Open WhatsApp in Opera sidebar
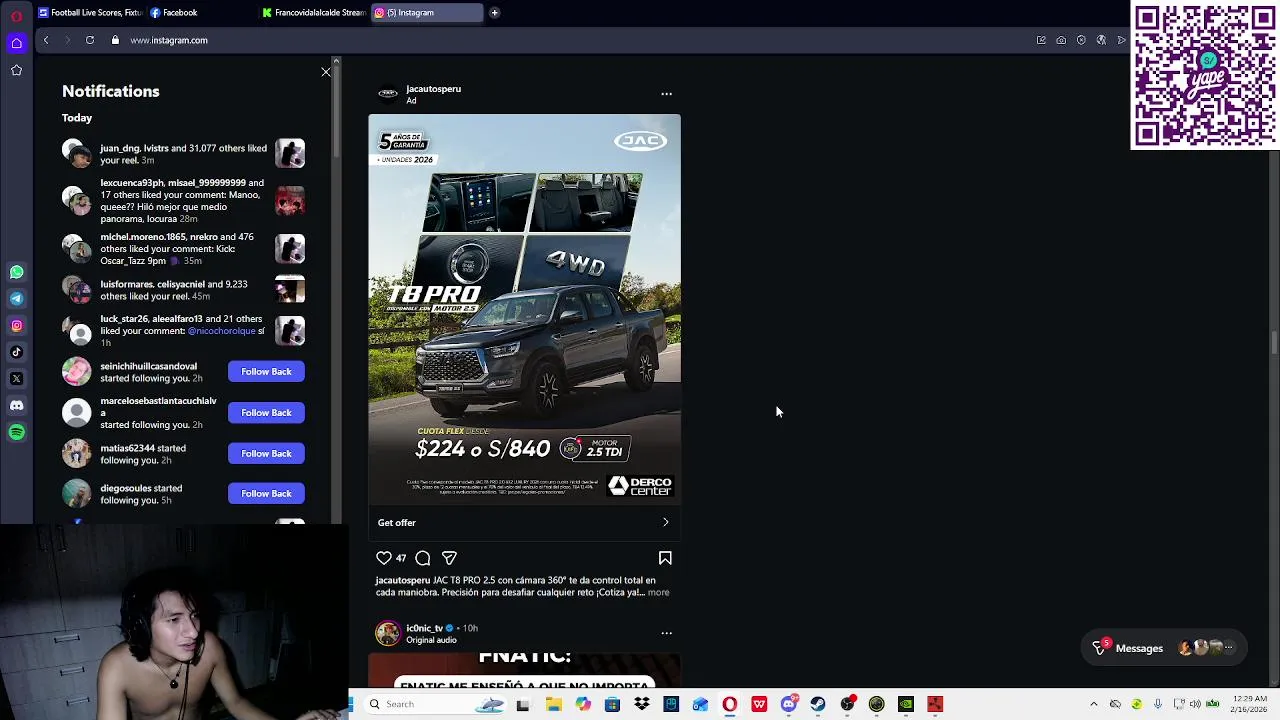 click(17, 272)
